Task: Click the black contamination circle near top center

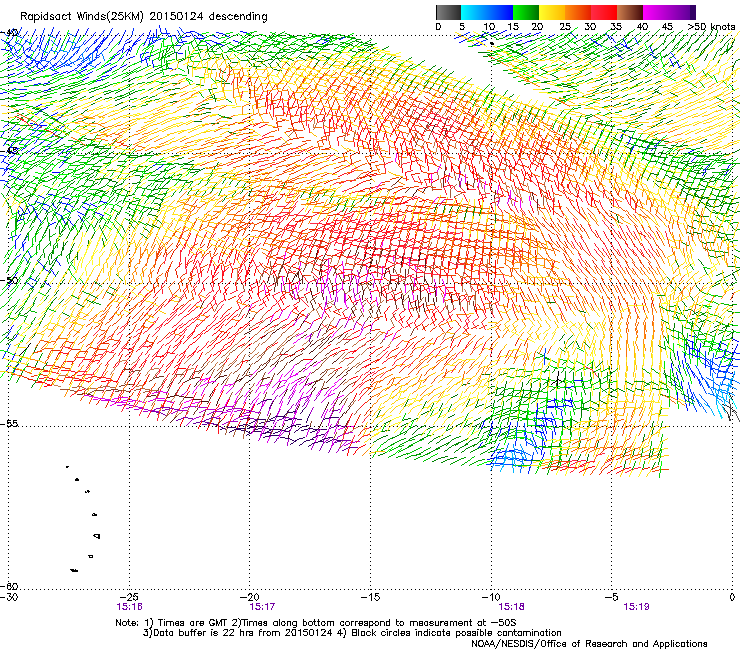Action: point(492,44)
